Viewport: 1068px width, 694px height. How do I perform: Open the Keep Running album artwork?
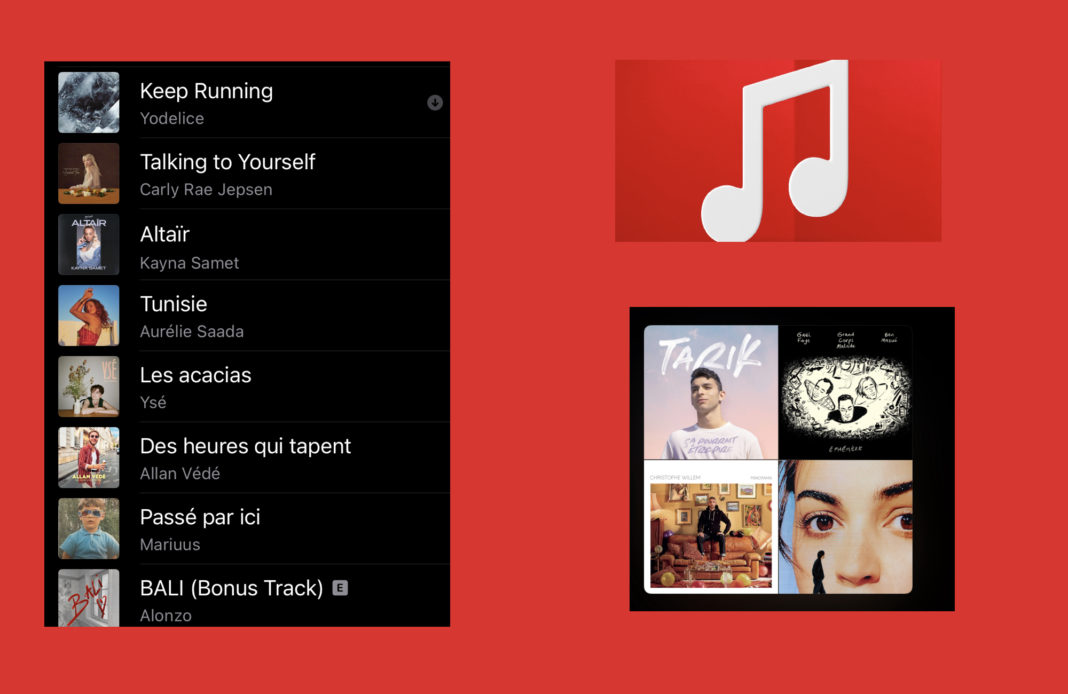(x=89, y=102)
